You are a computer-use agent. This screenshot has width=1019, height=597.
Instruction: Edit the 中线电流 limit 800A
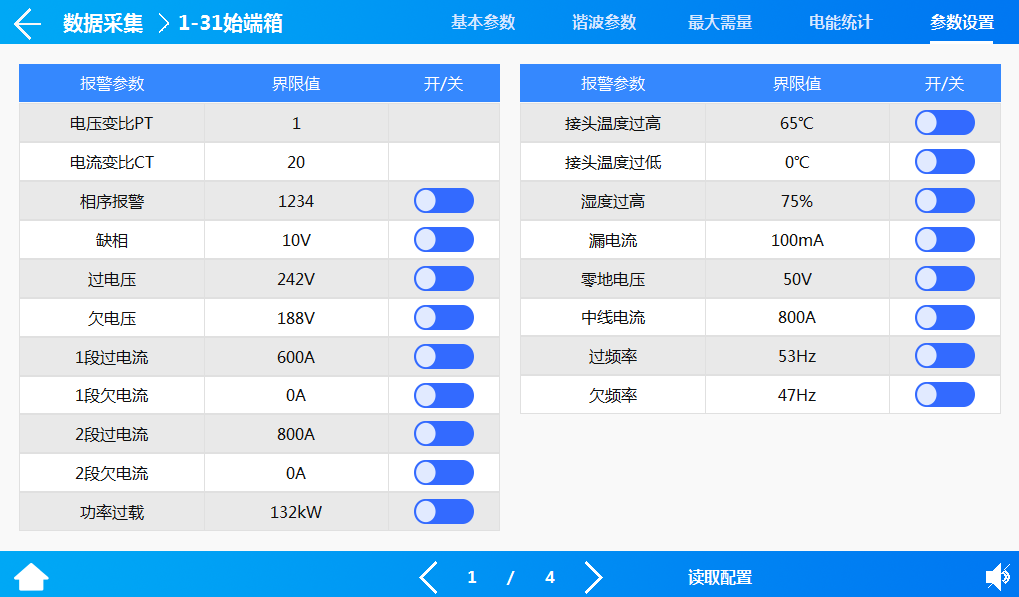coord(797,317)
